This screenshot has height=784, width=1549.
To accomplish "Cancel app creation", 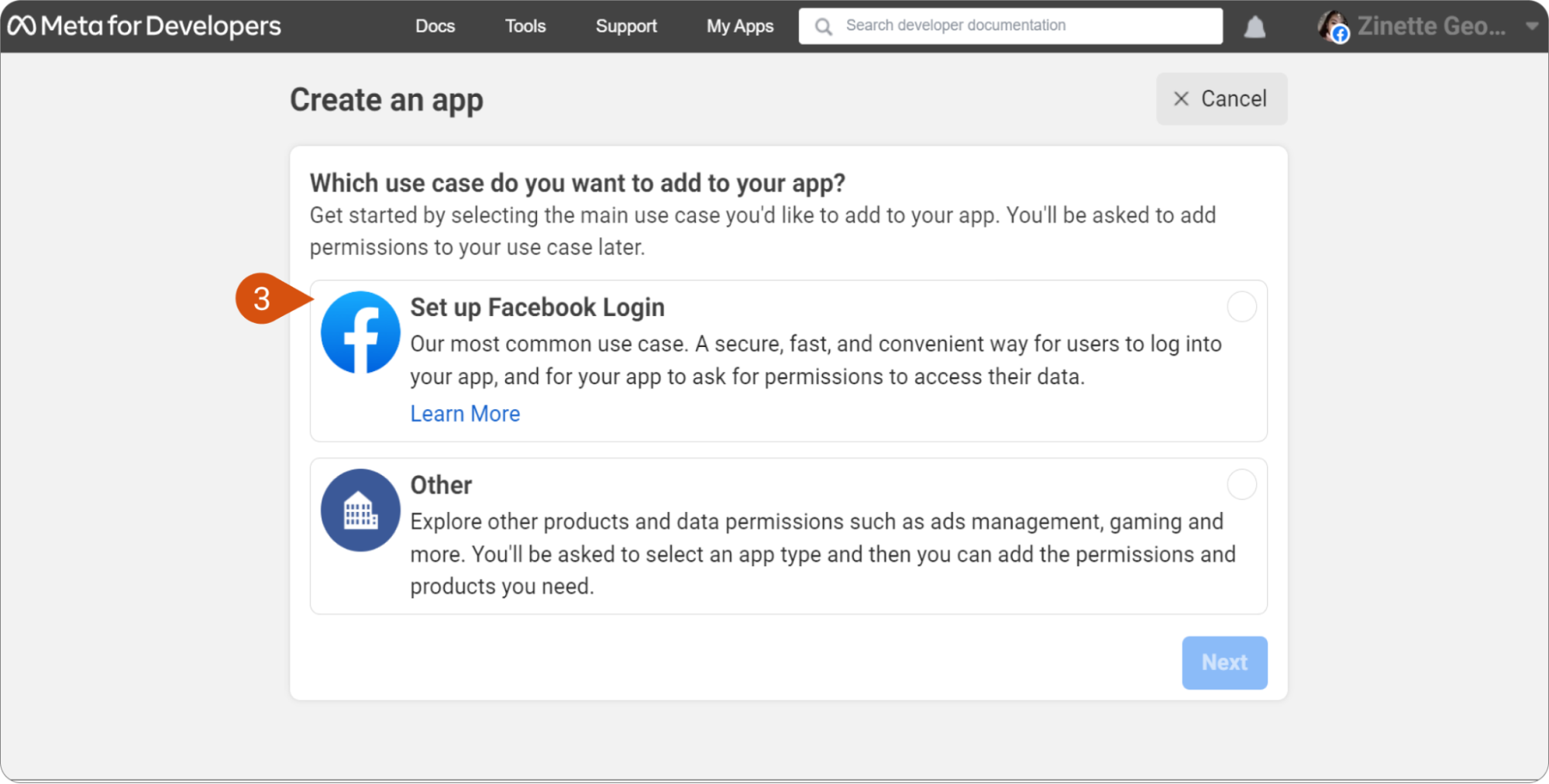I will (x=1221, y=99).
